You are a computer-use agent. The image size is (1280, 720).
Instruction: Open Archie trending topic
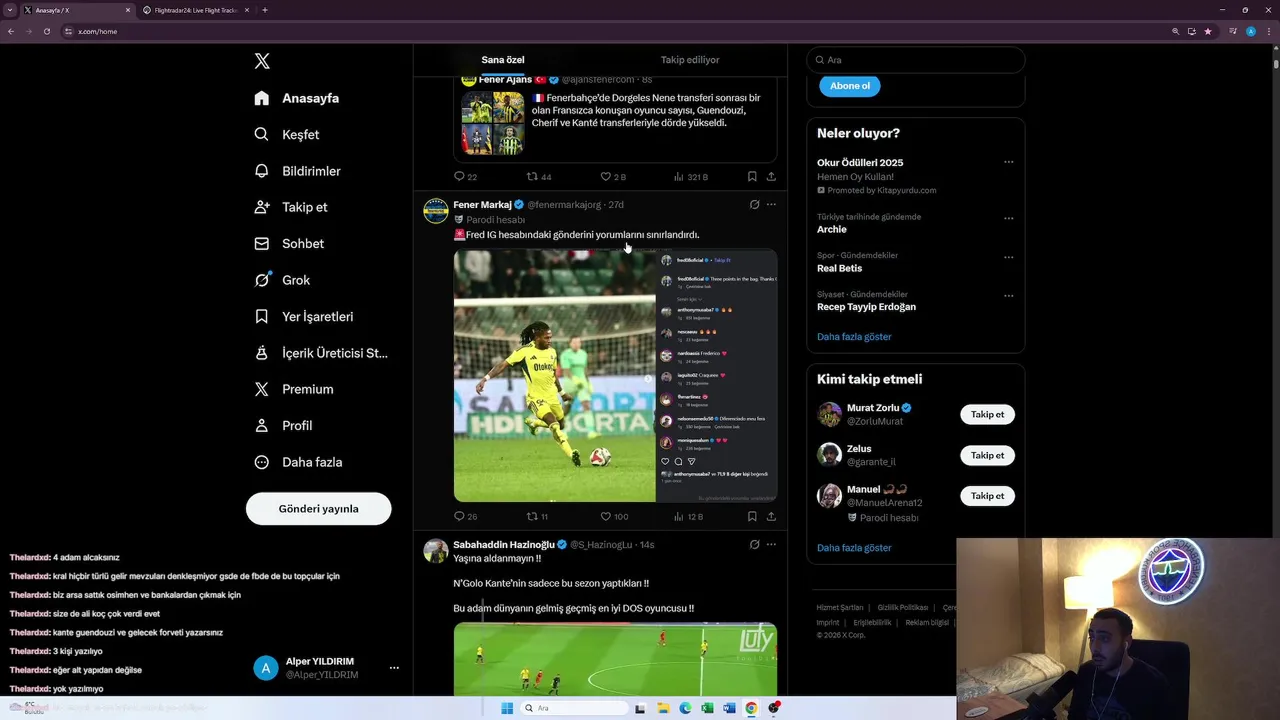[x=832, y=229]
